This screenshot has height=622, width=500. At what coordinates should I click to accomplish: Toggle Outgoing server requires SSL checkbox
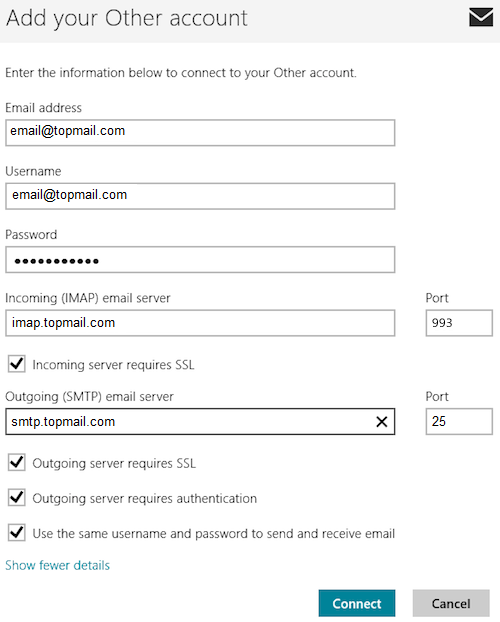pos(17,463)
